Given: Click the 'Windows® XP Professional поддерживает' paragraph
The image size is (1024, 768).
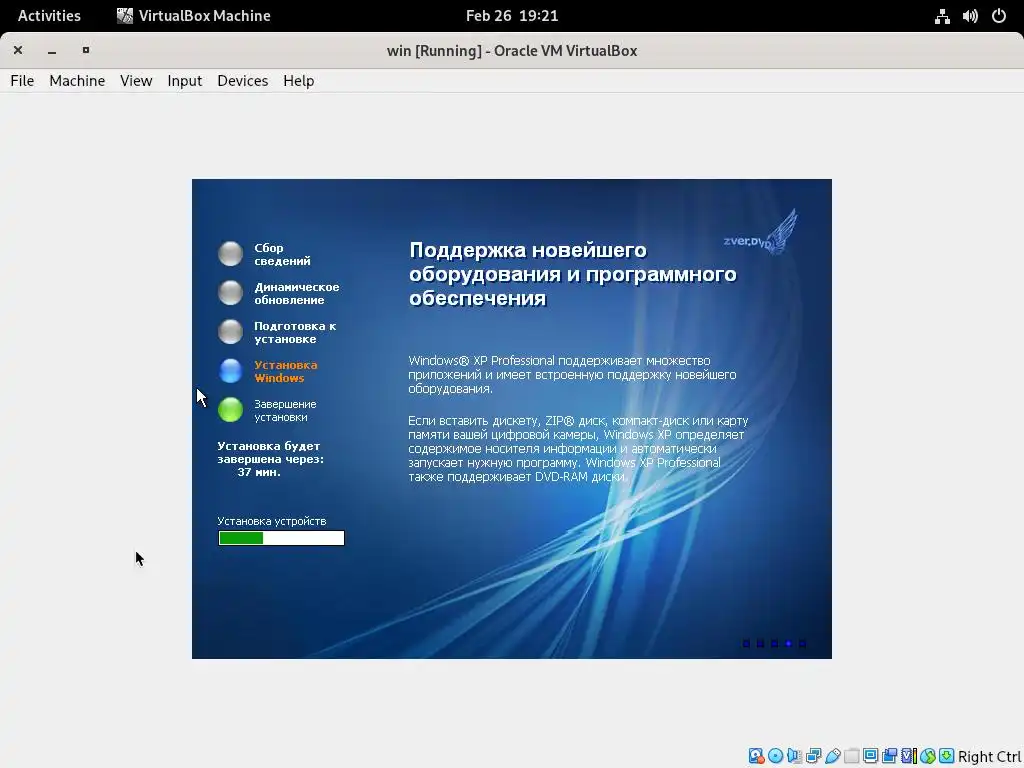Looking at the screenshot, I should [x=572, y=374].
